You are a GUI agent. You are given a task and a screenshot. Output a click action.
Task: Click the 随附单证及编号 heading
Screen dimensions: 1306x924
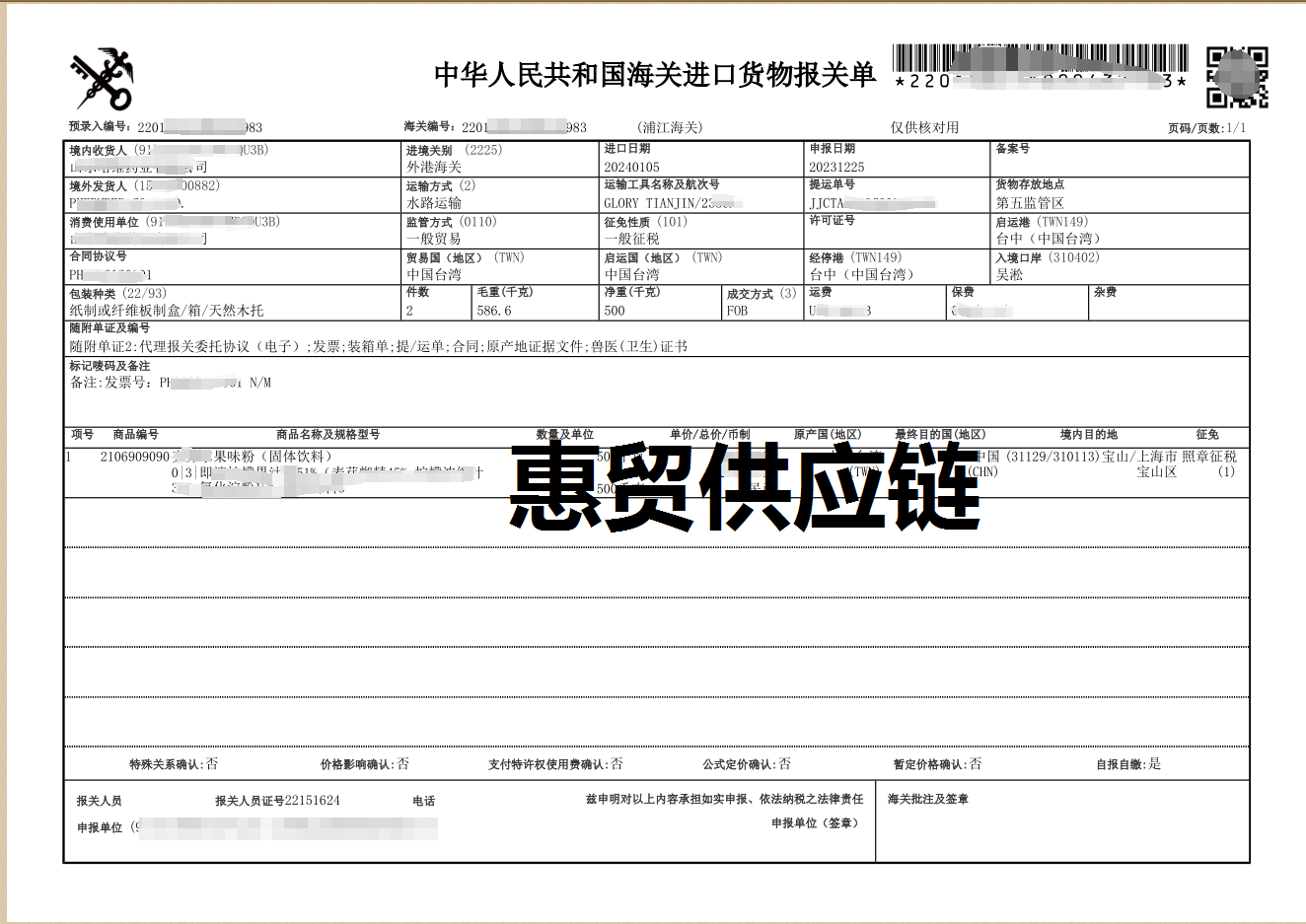point(109,327)
